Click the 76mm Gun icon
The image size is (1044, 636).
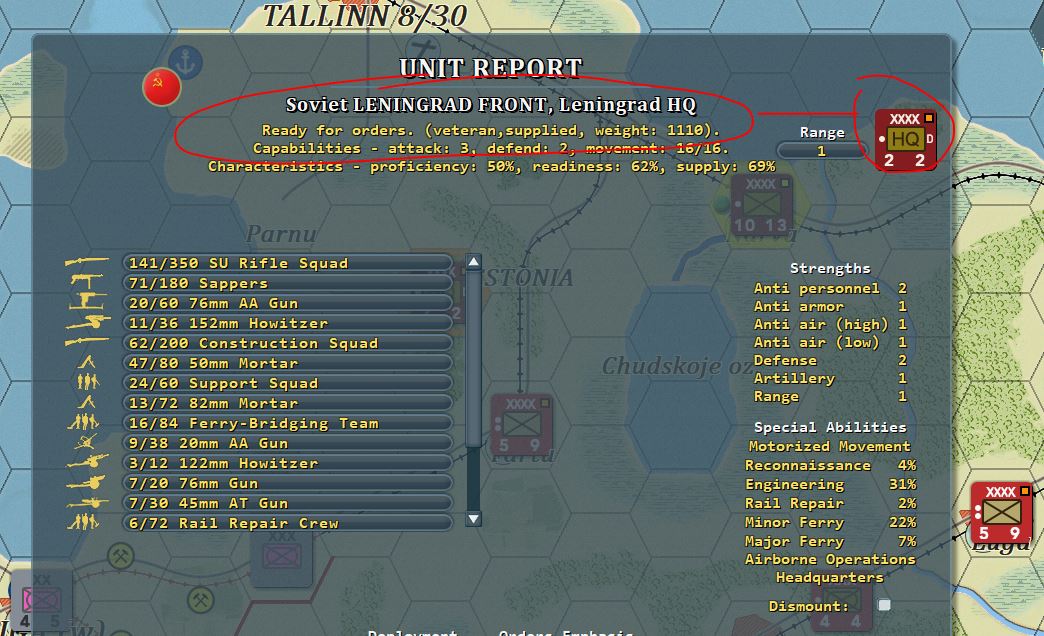click(x=86, y=482)
